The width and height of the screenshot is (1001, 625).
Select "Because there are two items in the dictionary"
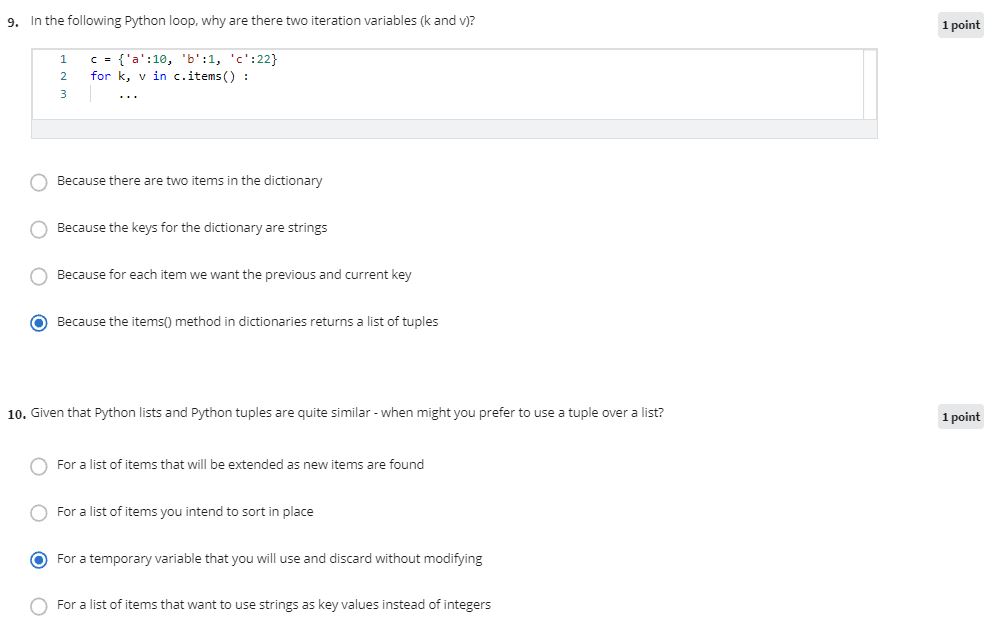39,182
